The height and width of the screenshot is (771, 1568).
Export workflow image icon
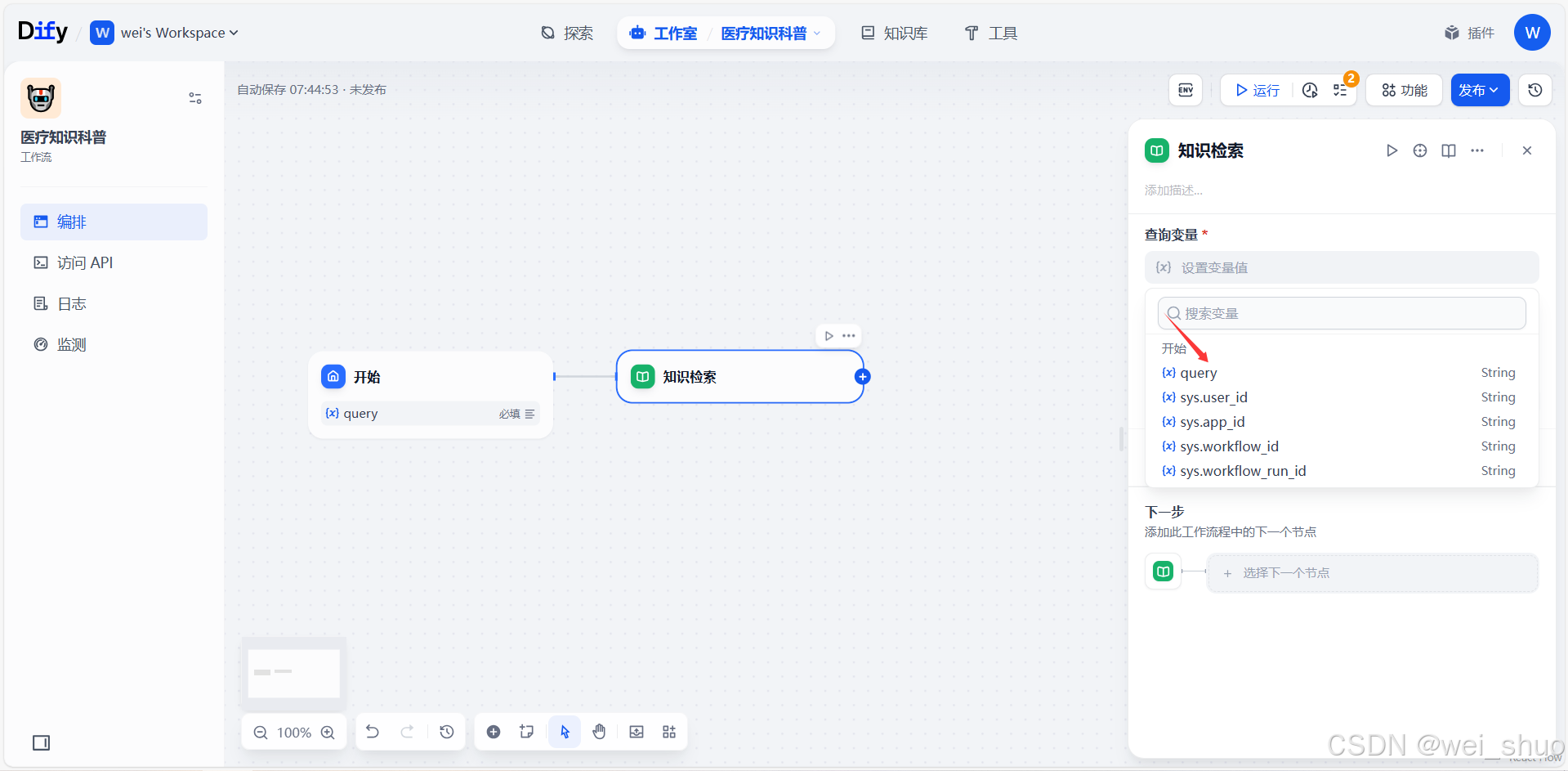point(637,732)
